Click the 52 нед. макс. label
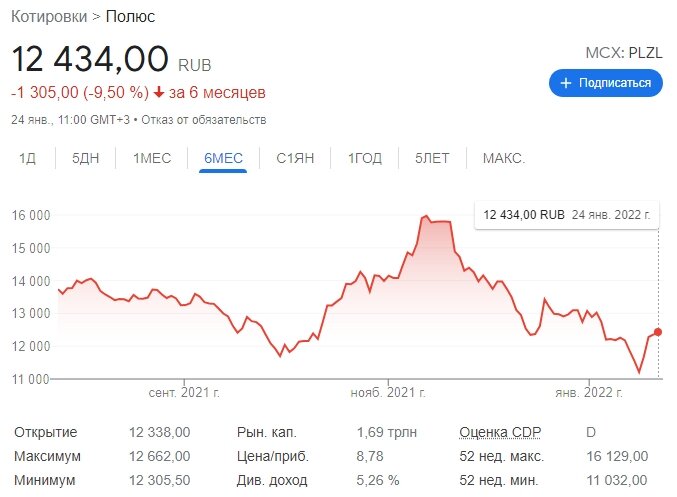Screen dimensions: 677x497 coord(502,456)
